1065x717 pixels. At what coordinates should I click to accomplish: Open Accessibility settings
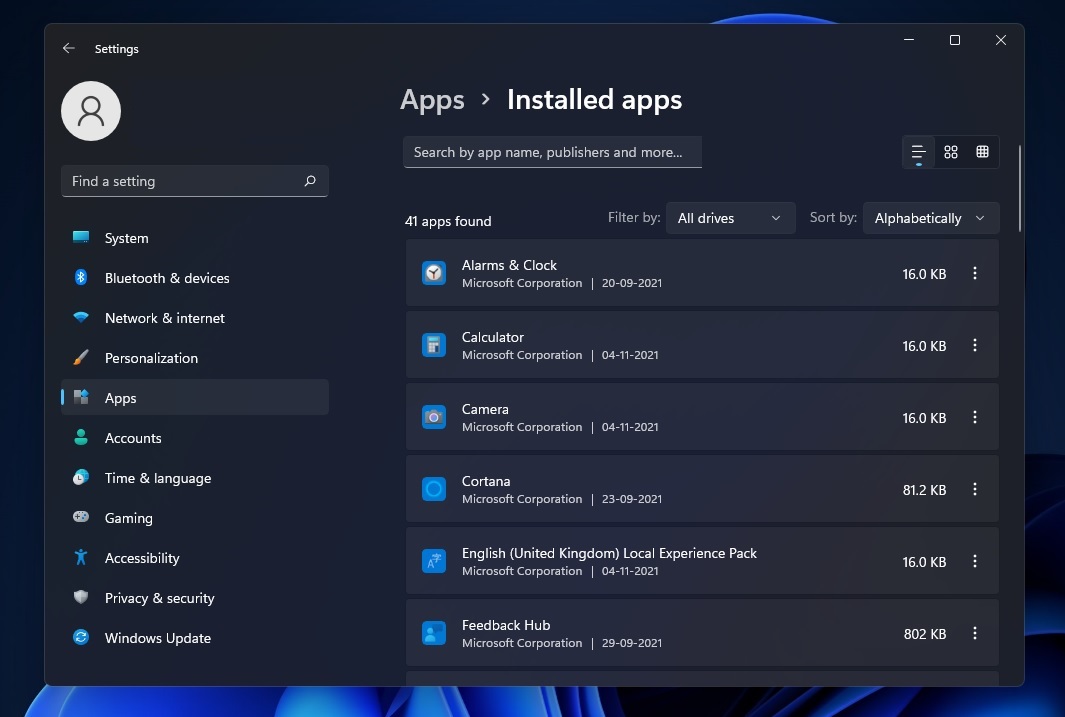coord(80,558)
